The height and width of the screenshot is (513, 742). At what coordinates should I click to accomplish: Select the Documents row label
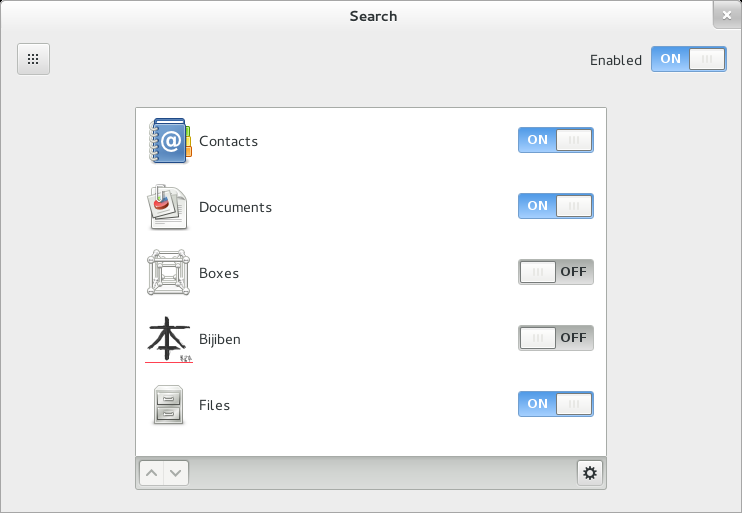coord(235,207)
